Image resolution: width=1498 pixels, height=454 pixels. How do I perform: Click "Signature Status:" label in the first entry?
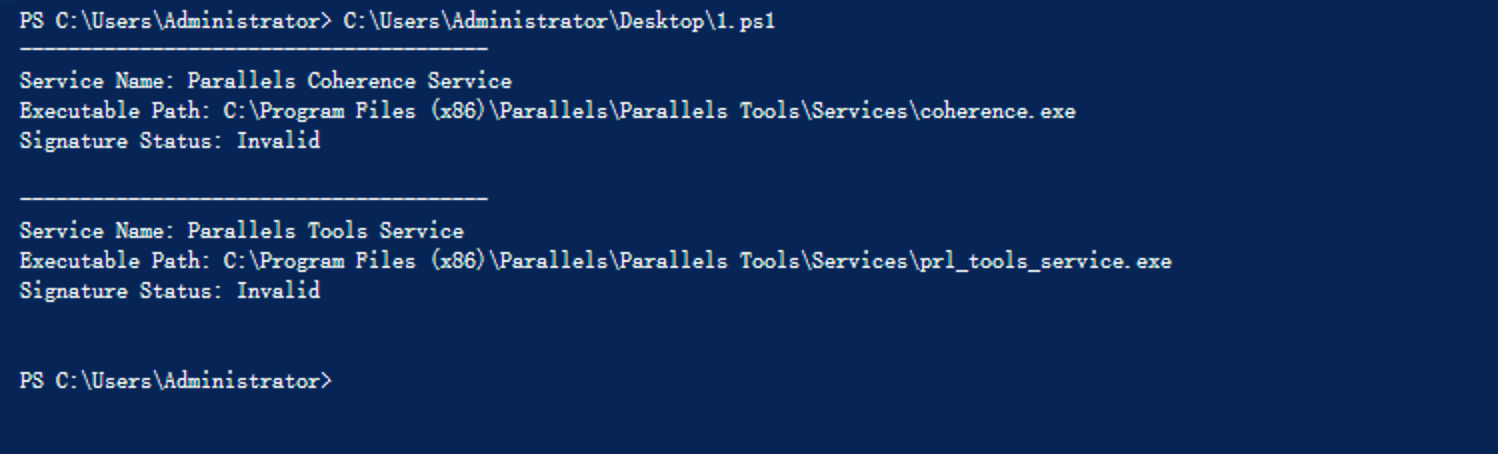122,141
